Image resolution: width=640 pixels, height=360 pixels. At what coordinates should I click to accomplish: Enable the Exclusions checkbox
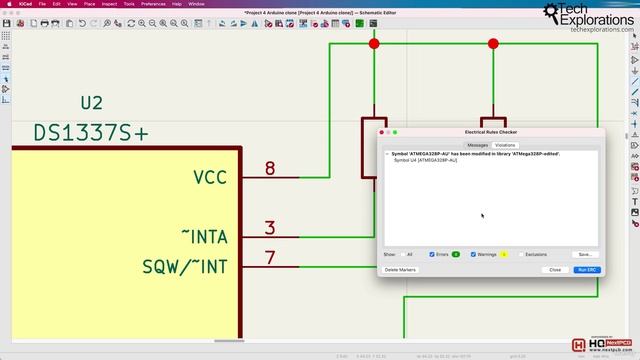521,255
